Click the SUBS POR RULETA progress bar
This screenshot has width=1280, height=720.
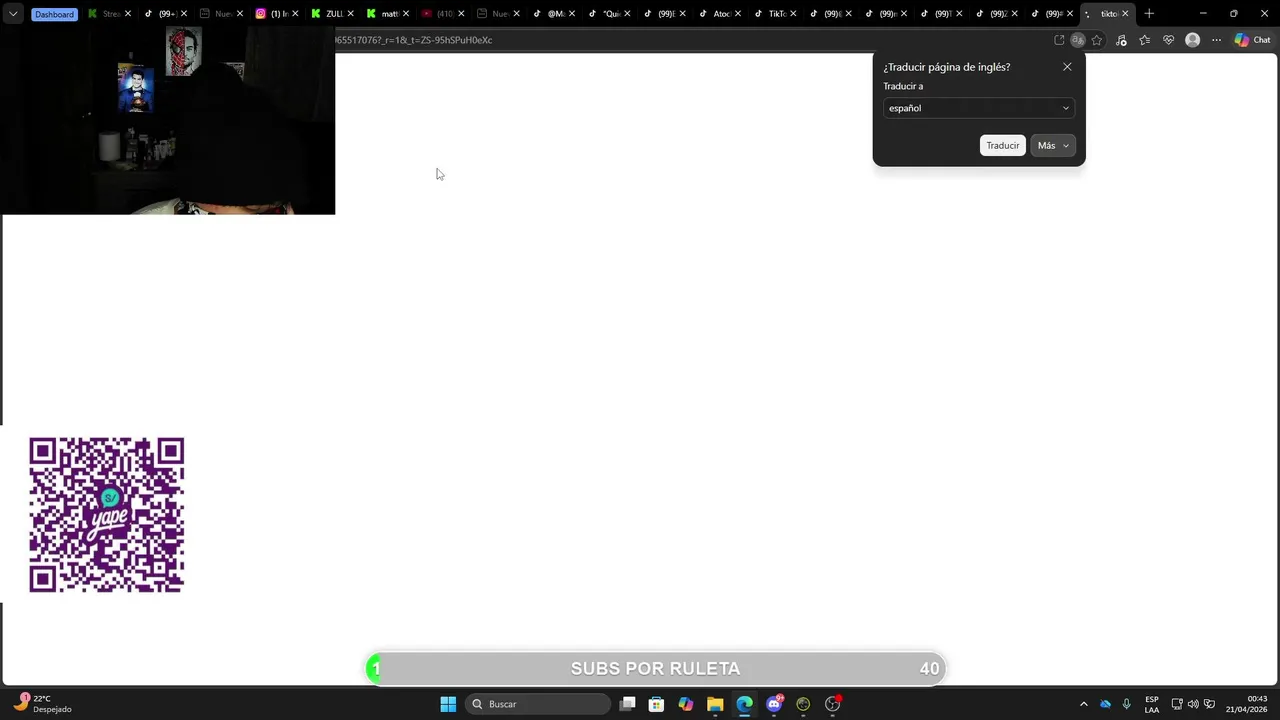point(656,669)
